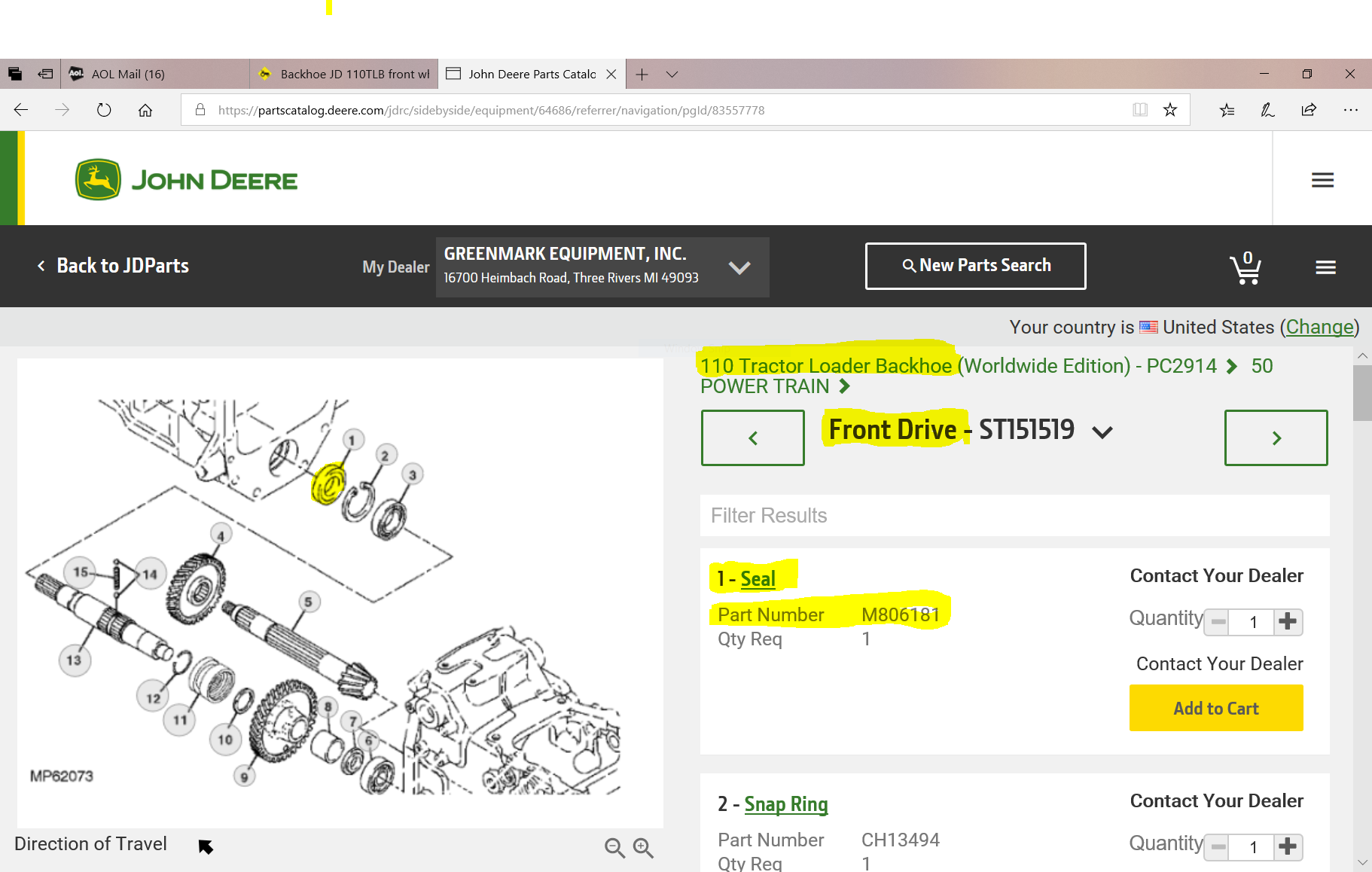Click the browser Forward arrow
The height and width of the screenshot is (872, 1372).
63,110
